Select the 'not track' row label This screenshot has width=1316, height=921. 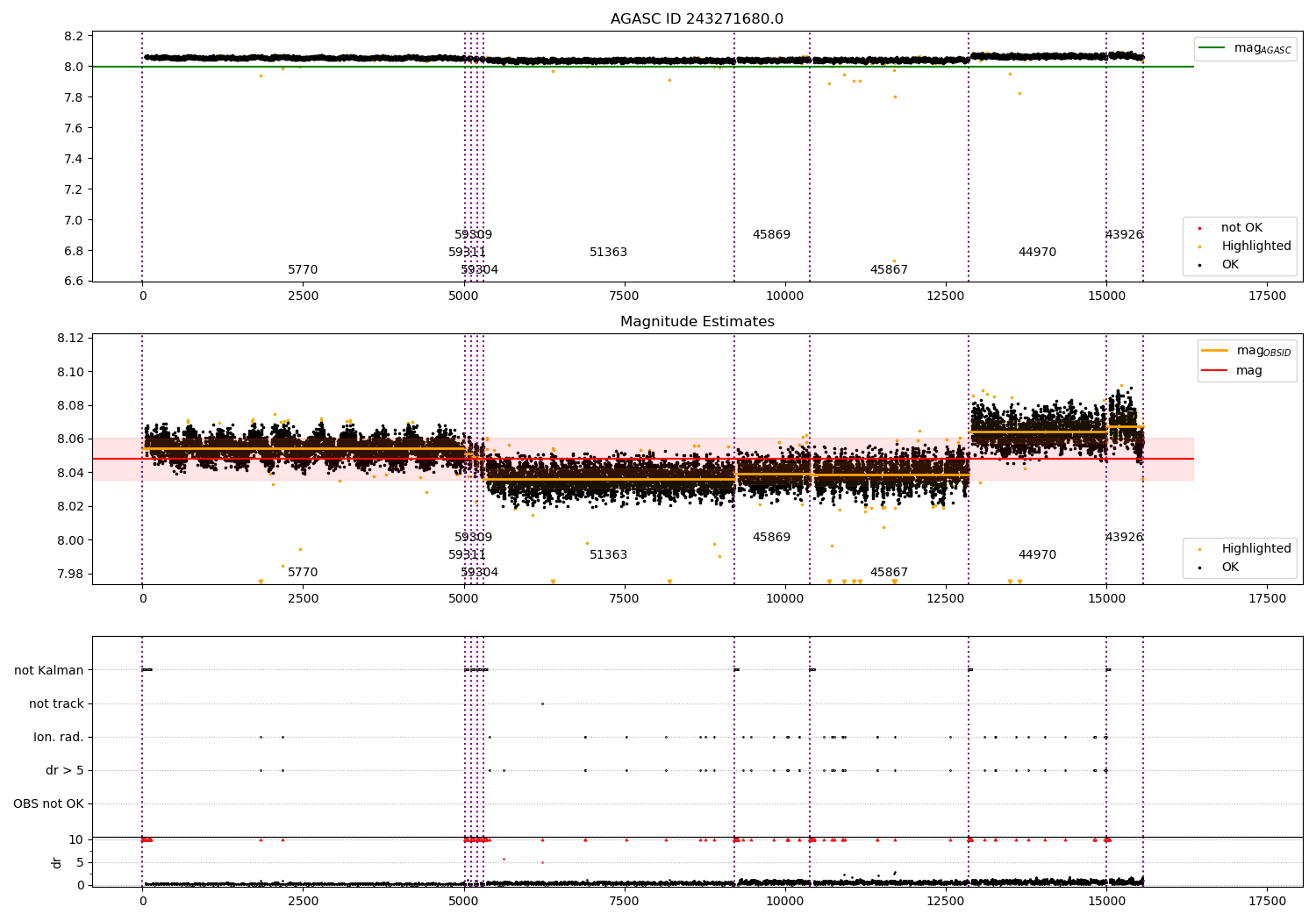pos(56,703)
